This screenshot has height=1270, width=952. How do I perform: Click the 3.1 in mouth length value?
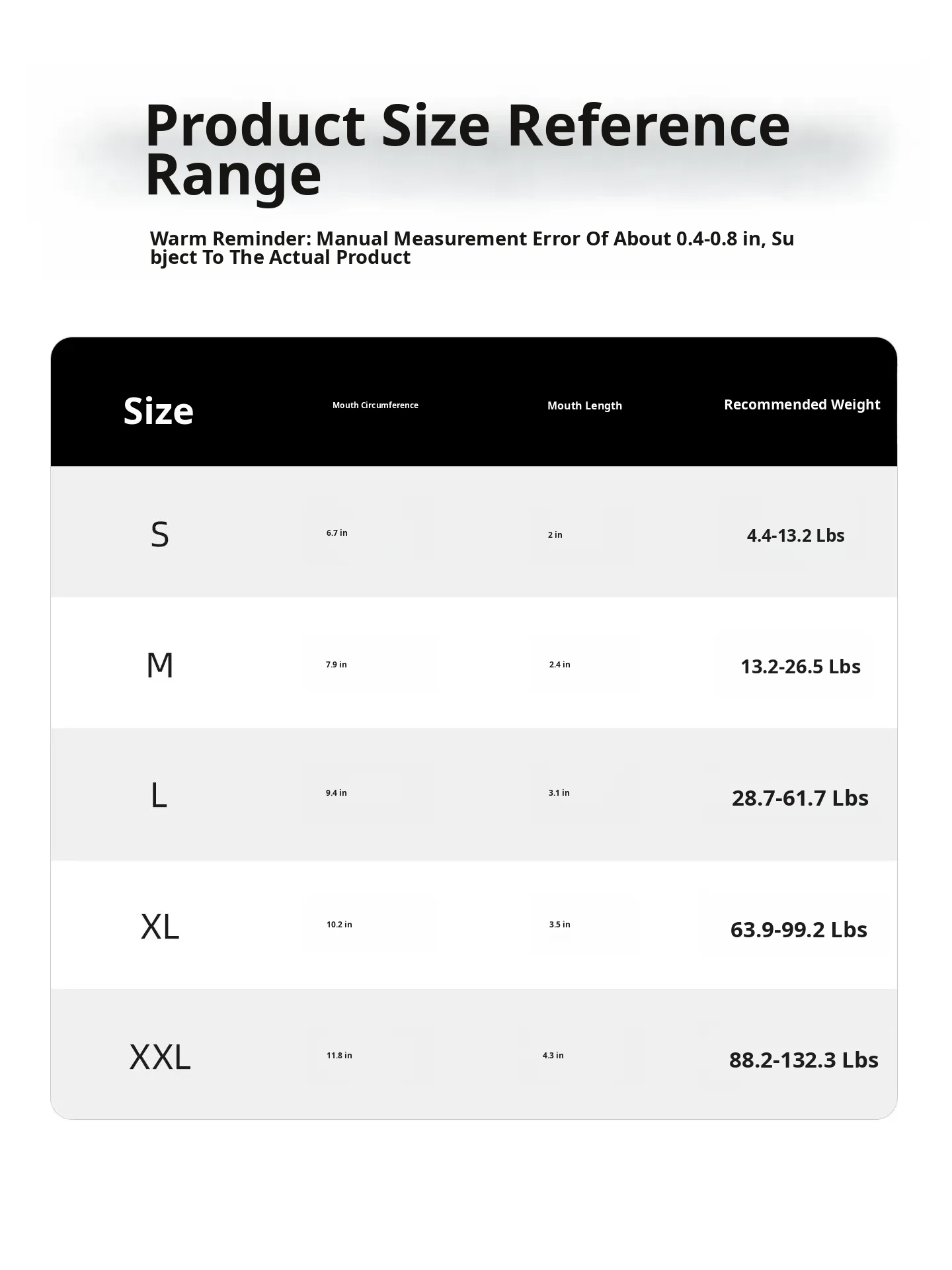(x=559, y=792)
